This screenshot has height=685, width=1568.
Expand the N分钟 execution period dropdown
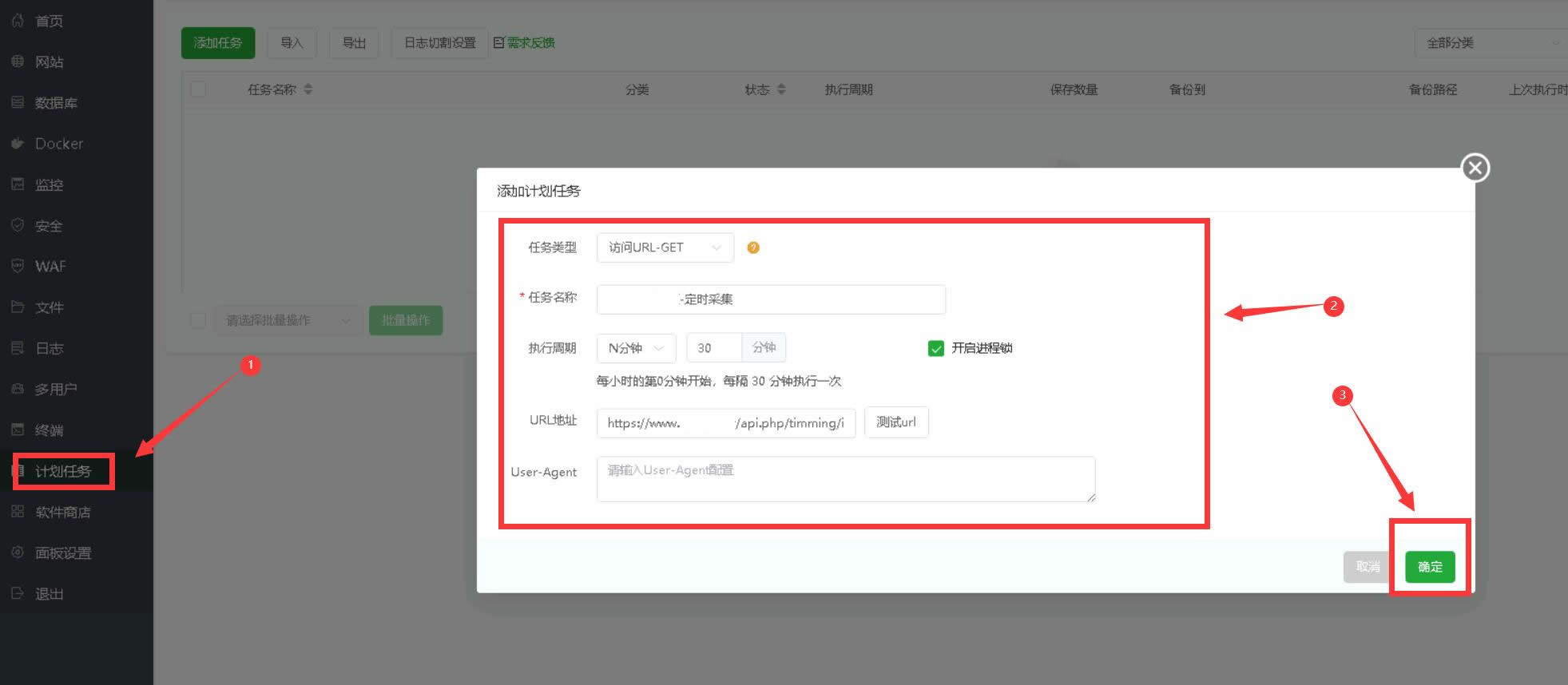tap(636, 348)
